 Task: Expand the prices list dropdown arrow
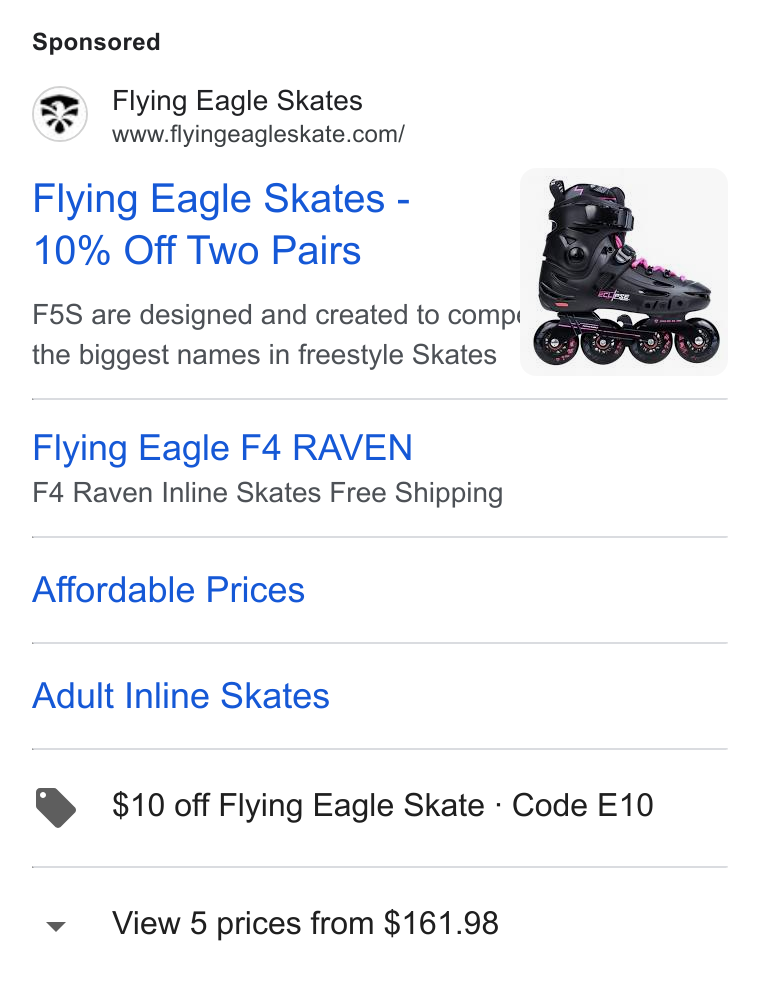tap(56, 926)
